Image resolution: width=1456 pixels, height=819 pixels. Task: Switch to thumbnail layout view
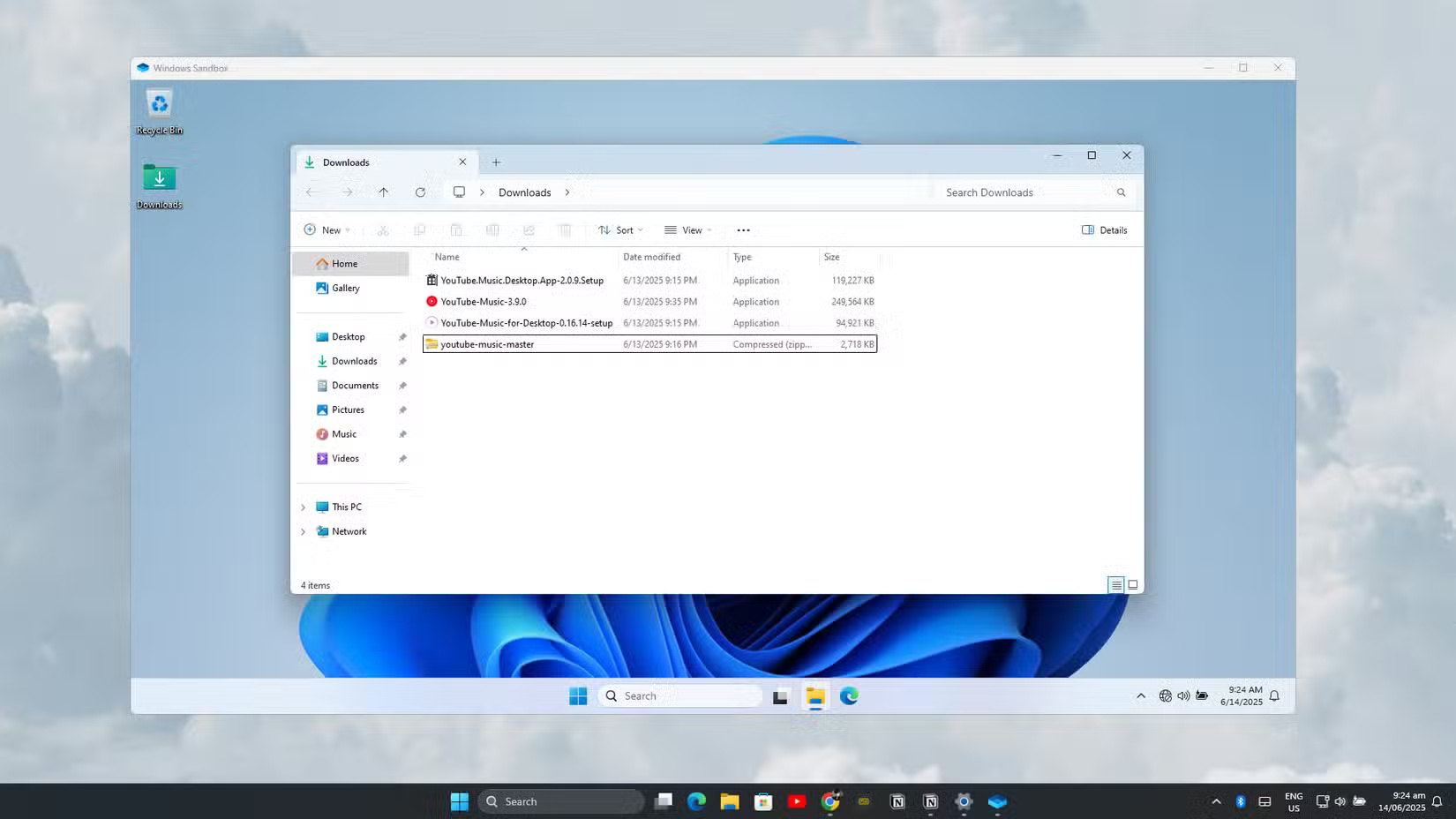coord(1132,584)
